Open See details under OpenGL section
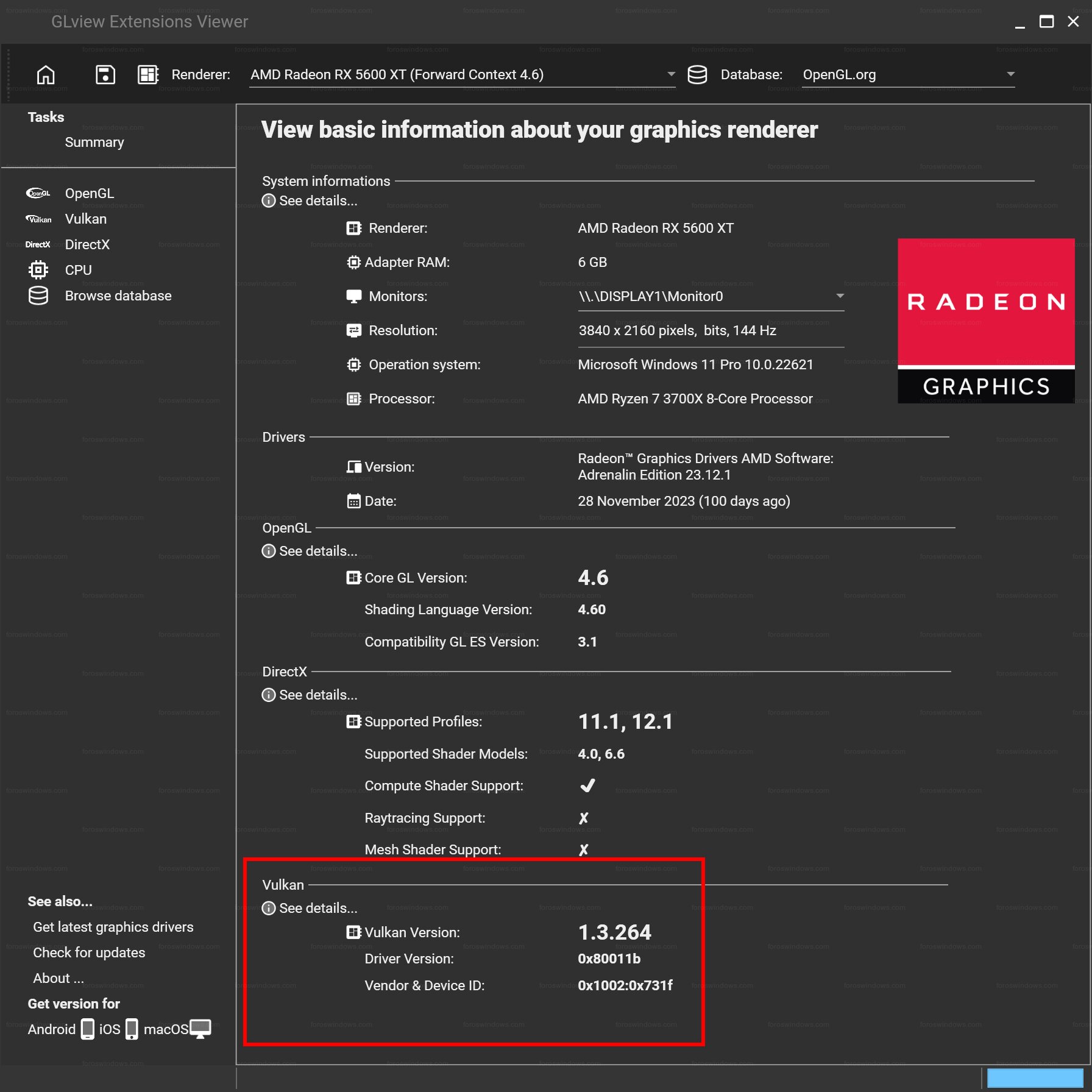Screen dimensions: 1092x1092 click(318, 551)
